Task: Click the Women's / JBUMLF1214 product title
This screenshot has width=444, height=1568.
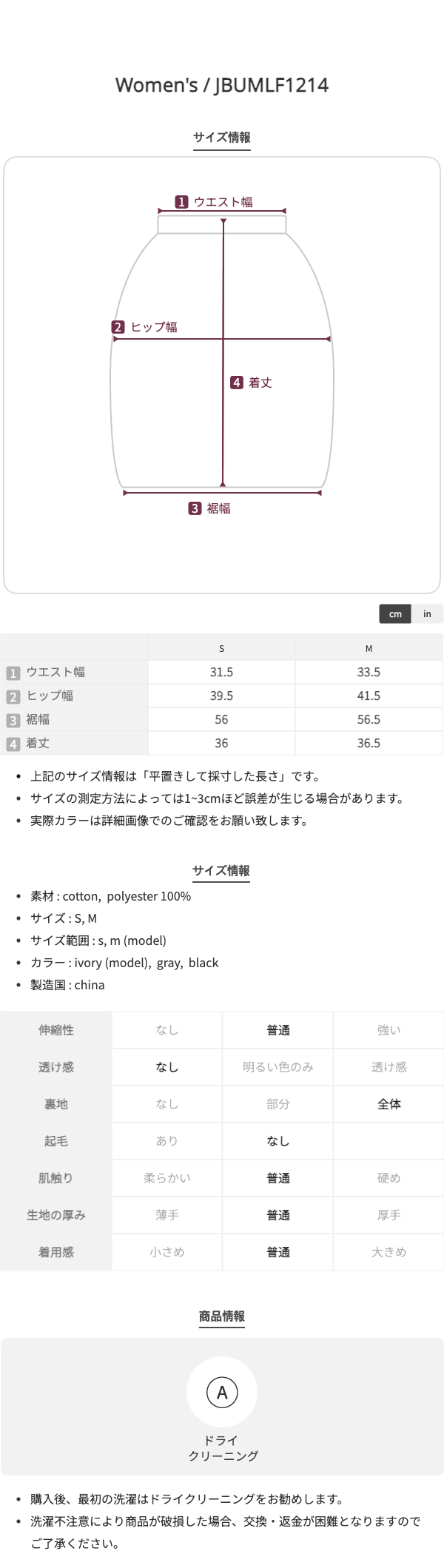Action: pyautogui.click(x=222, y=85)
